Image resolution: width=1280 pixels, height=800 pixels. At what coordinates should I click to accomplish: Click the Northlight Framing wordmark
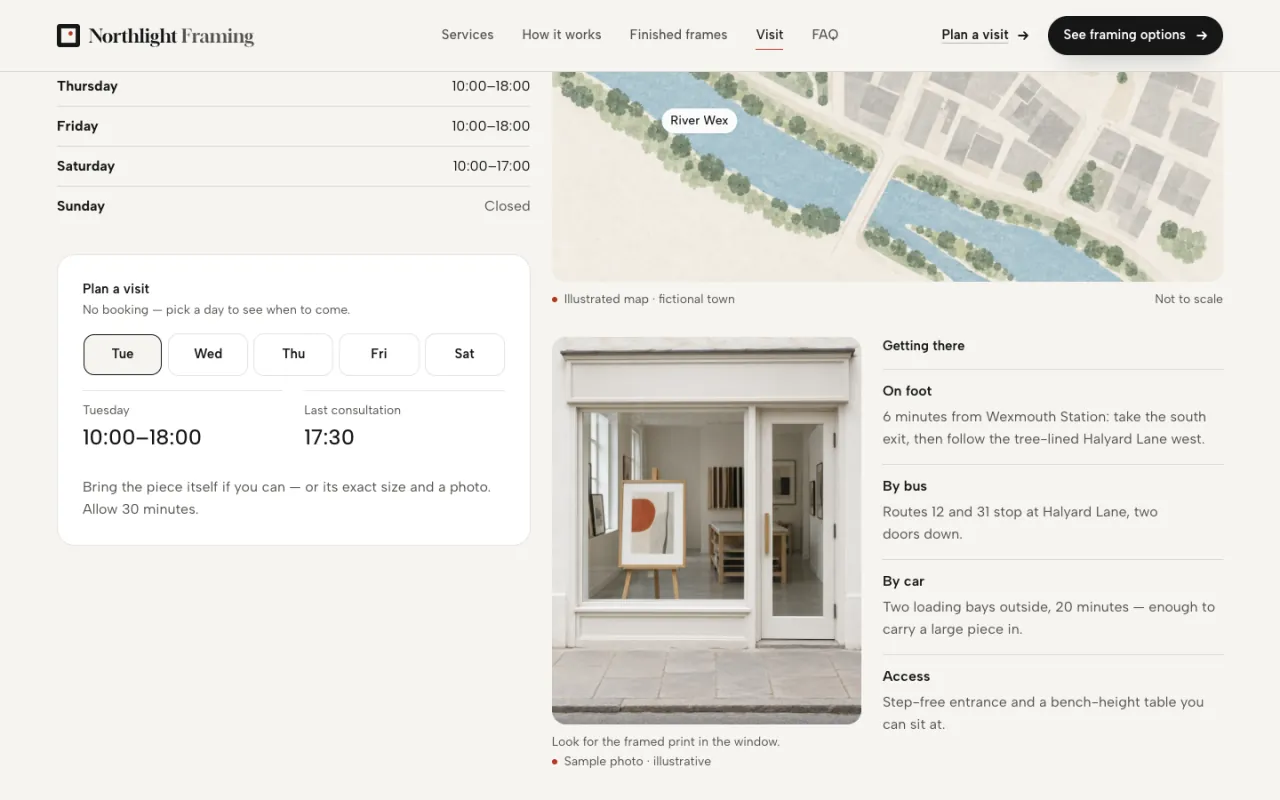(171, 36)
